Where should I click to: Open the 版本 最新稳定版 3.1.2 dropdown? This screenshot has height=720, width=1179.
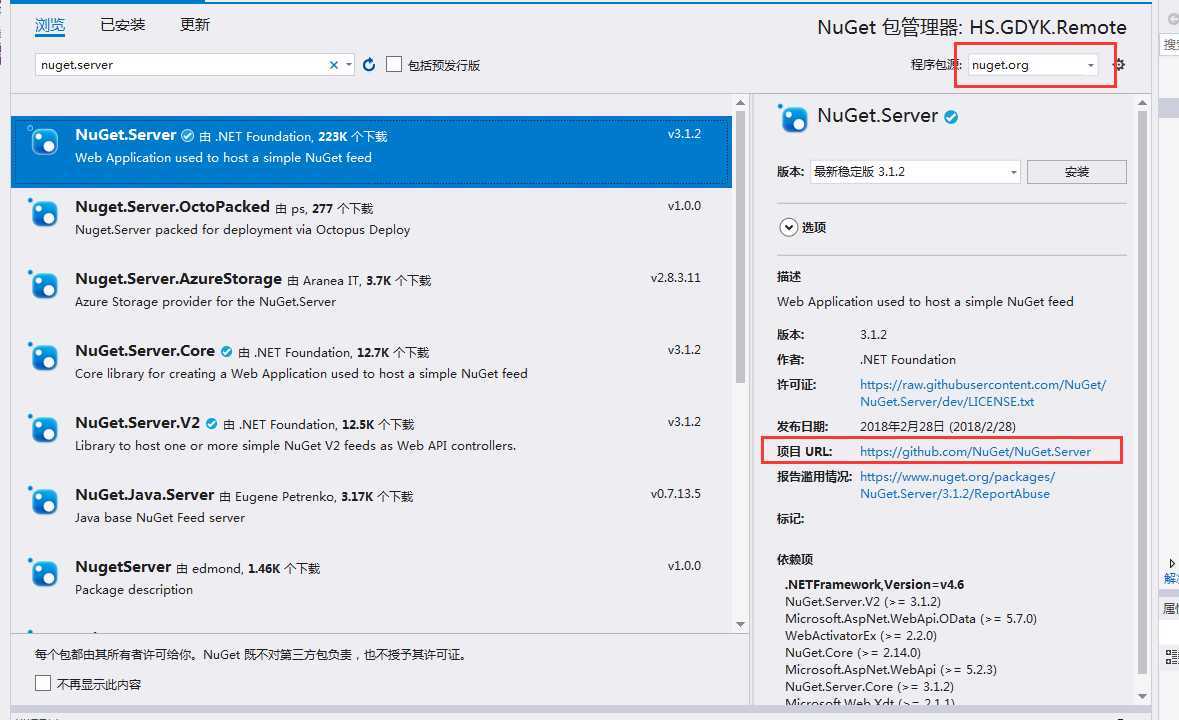coord(915,171)
